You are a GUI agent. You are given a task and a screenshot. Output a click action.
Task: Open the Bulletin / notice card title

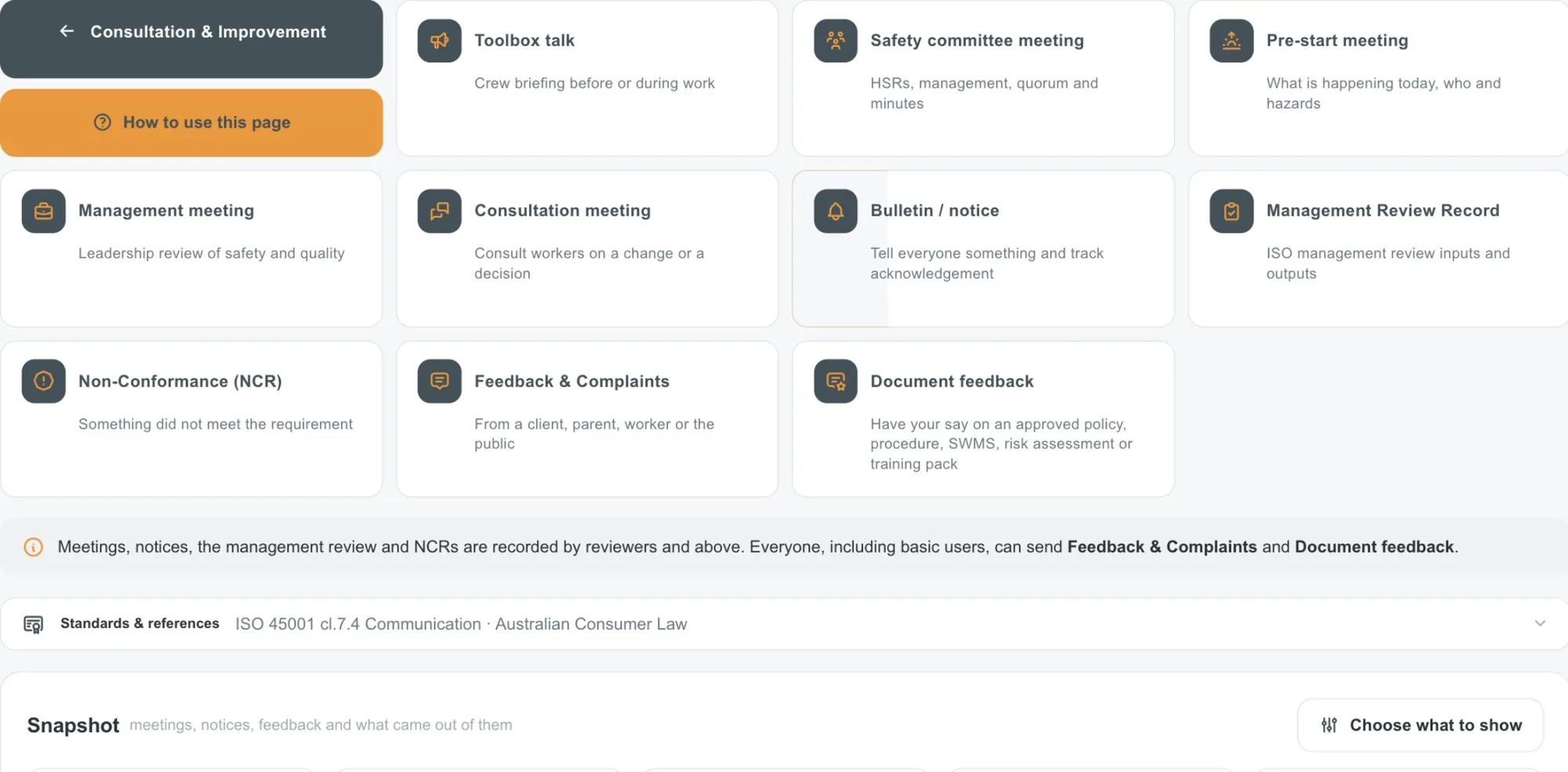point(935,211)
